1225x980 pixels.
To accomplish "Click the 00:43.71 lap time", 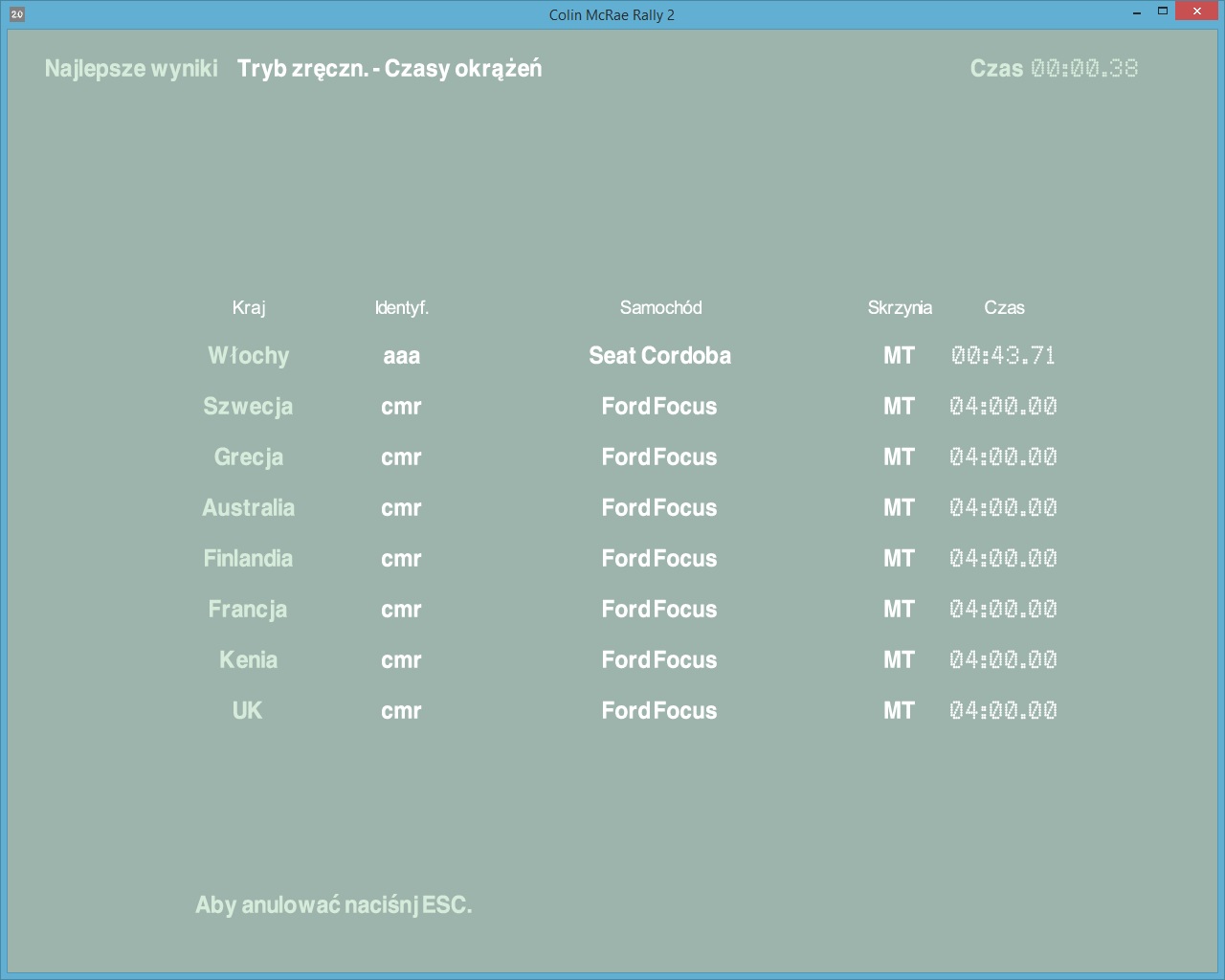I will click(1003, 356).
